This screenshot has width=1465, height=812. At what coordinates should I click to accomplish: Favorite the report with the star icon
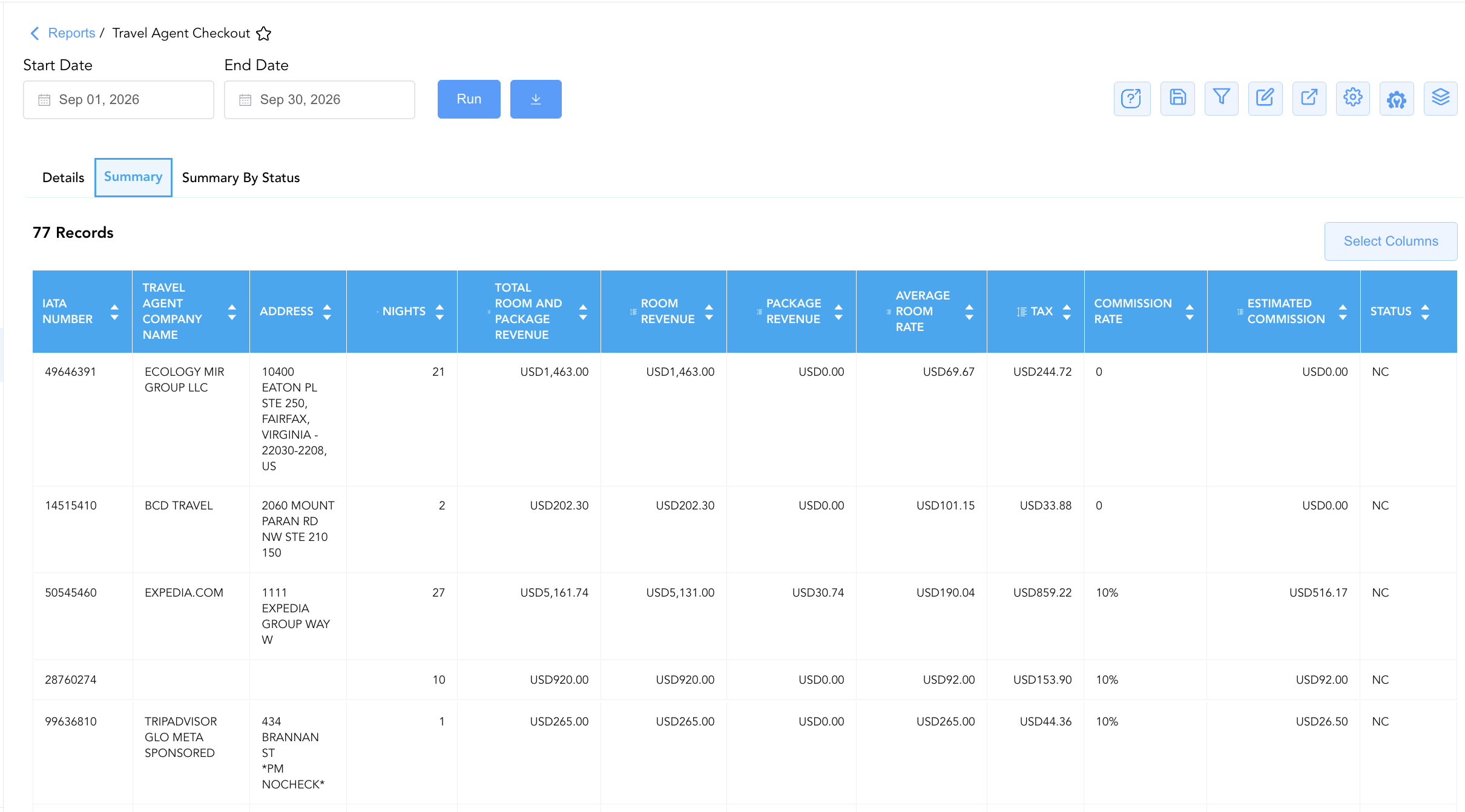(264, 33)
